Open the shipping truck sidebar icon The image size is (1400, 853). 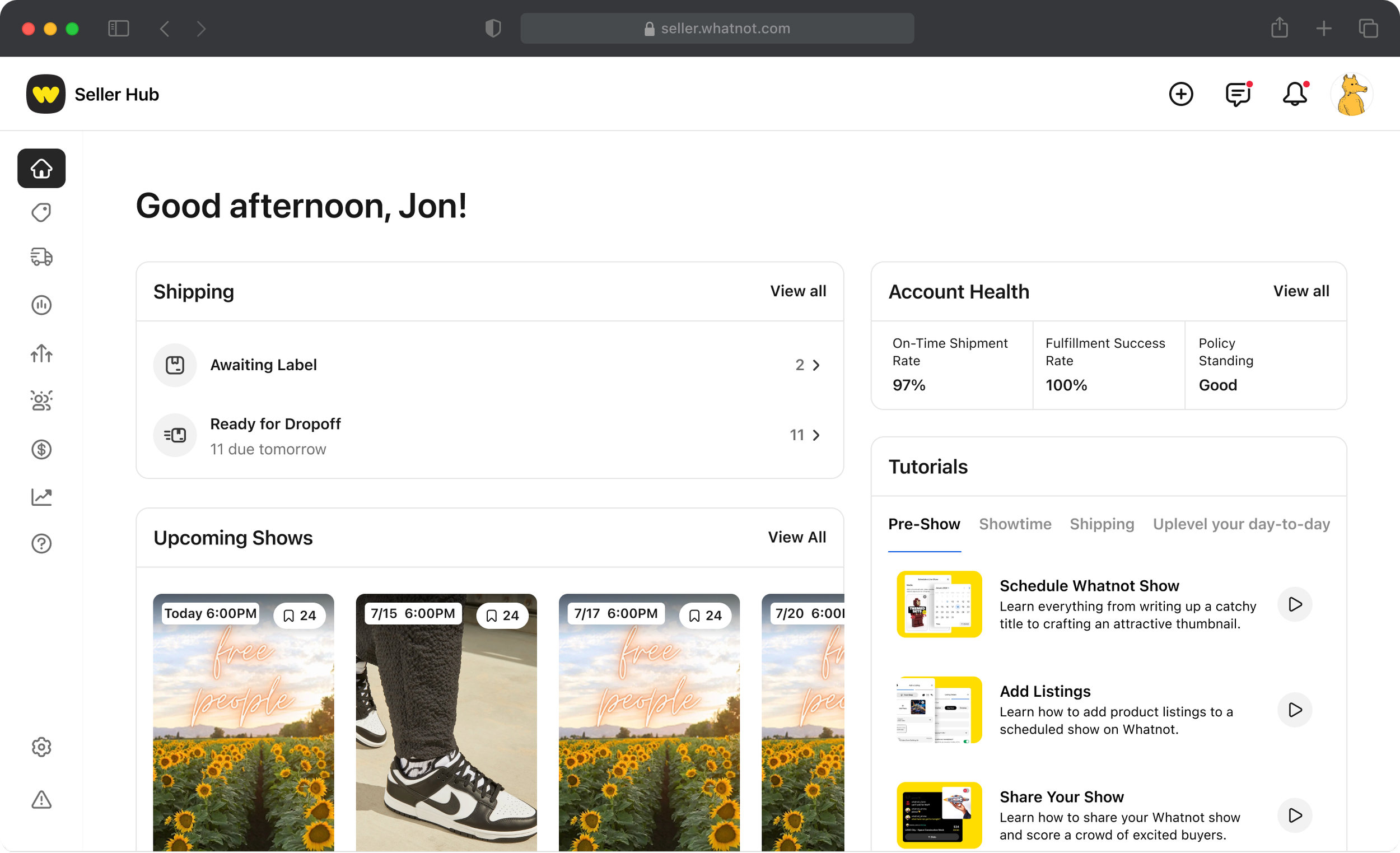pyautogui.click(x=41, y=257)
